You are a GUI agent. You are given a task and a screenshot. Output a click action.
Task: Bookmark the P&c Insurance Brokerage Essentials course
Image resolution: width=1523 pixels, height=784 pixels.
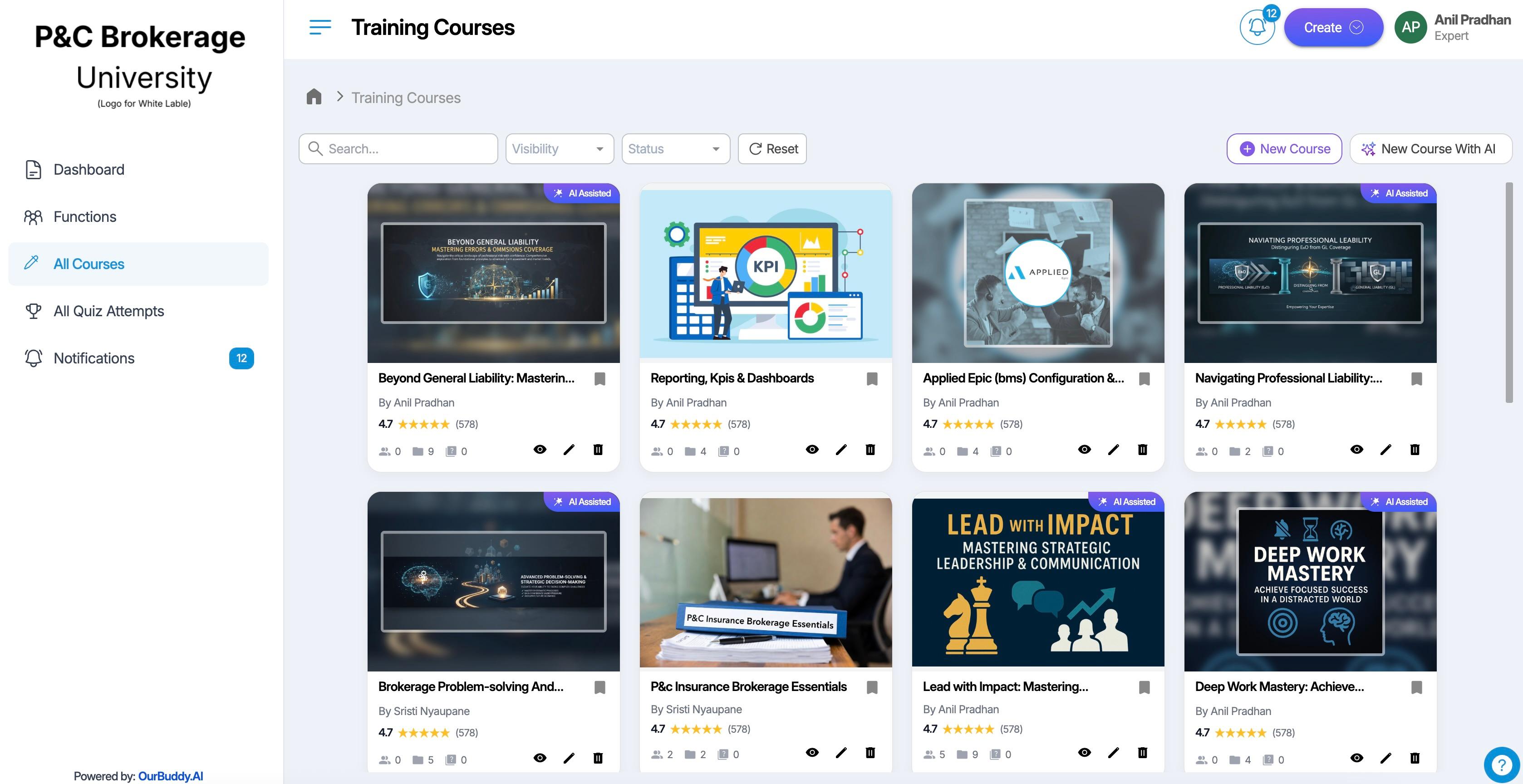[x=873, y=686]
